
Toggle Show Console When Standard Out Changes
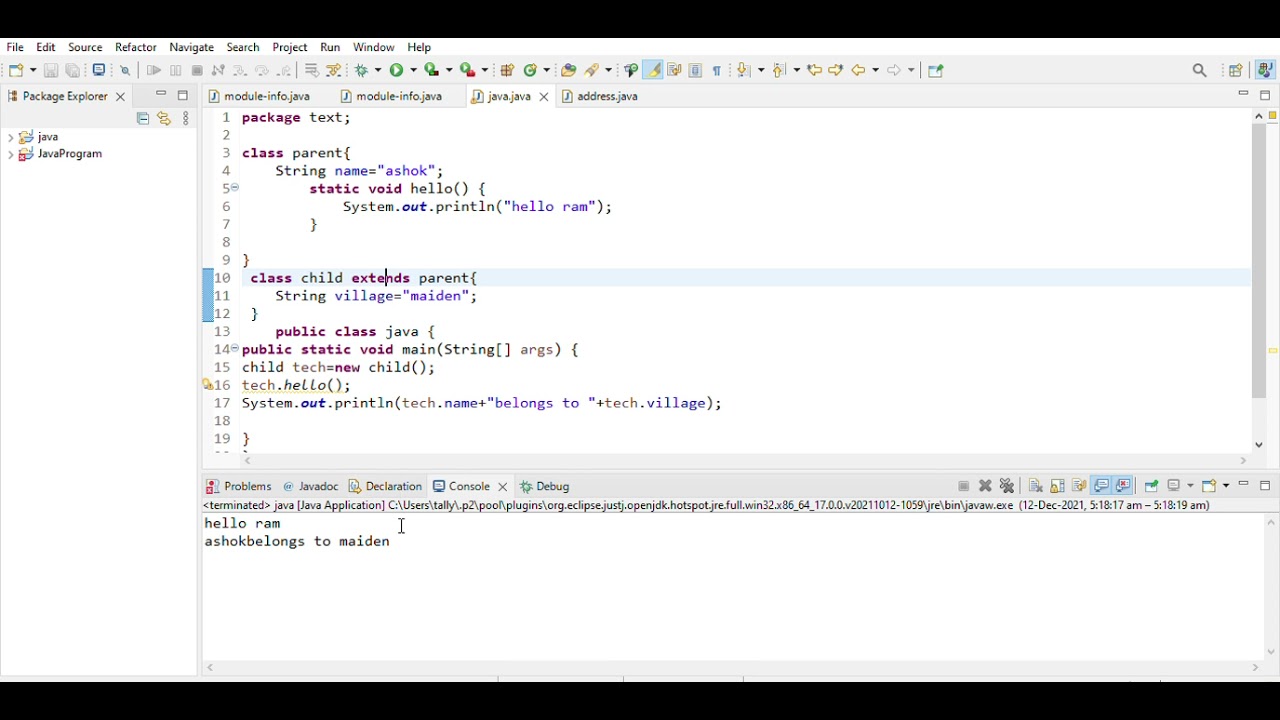(1101, 486)
